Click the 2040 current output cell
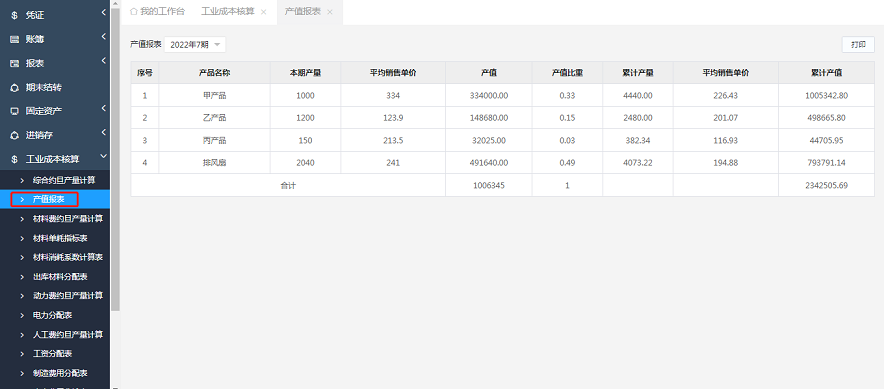Image resolution: width=884 pixels, height=389 pixels. pyautogui.click(x=305, y=163)
